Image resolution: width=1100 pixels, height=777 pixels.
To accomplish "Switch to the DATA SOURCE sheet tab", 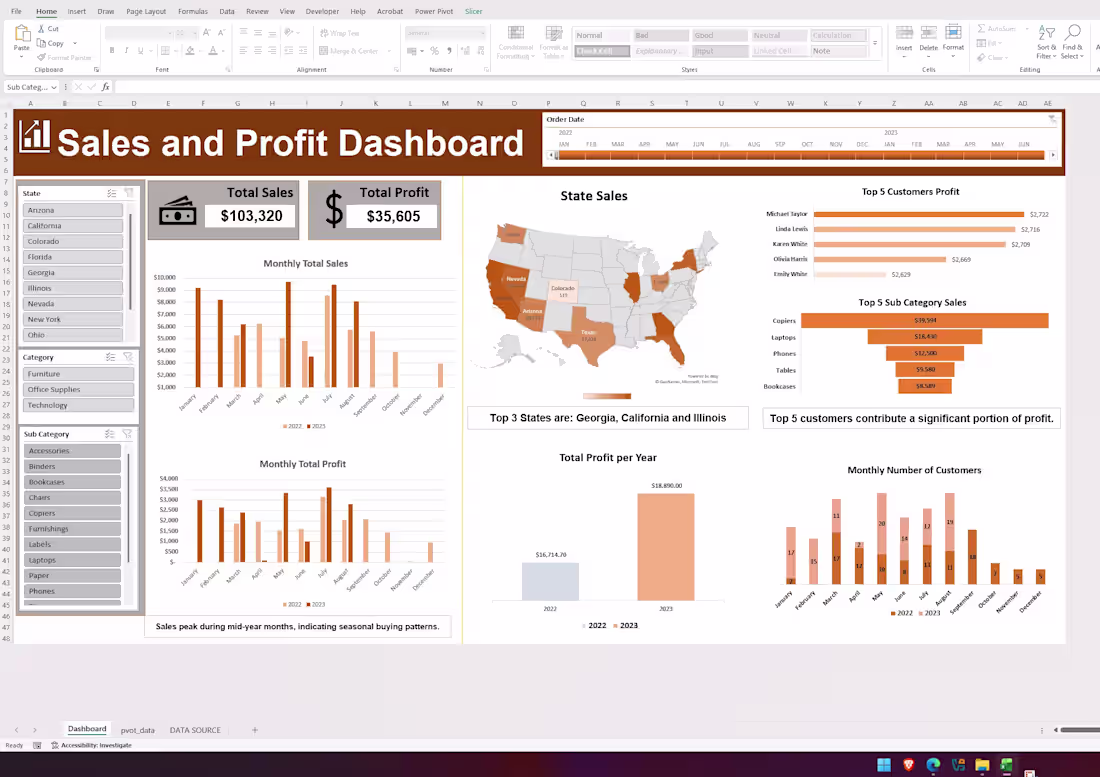I will (195, 730).
